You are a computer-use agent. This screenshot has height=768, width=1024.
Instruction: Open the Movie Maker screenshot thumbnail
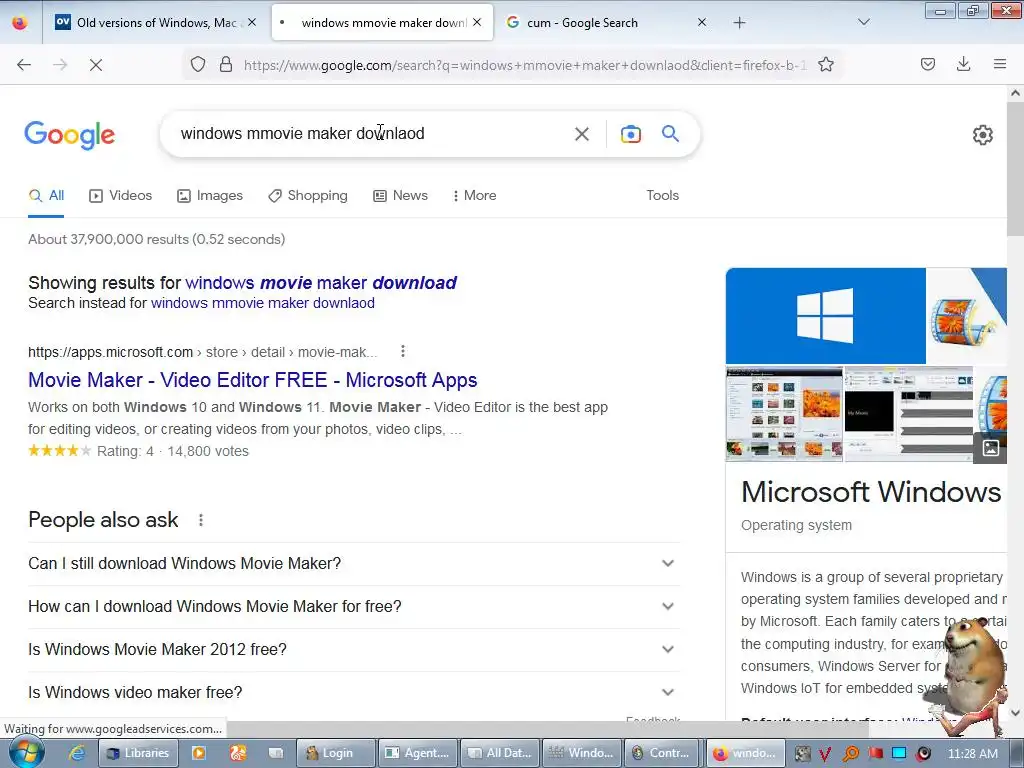coord(784,414)
